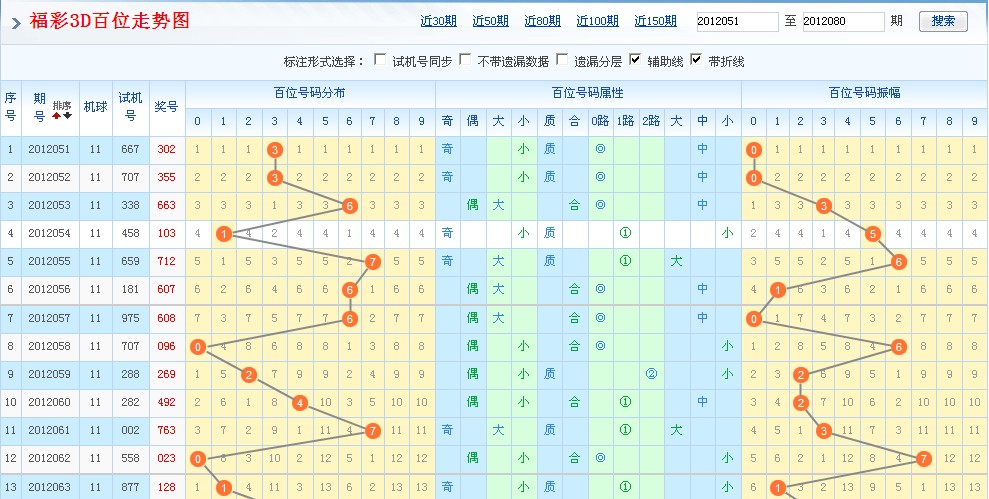Open the 近50期 trend link
This screenshot has height=499, width=989.
point(490,21)
